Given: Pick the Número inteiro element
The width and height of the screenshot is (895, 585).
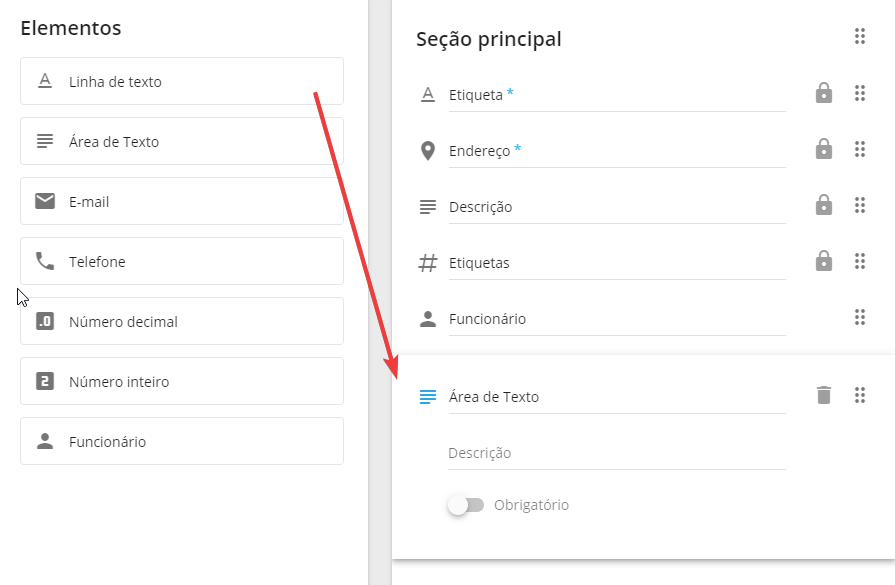Looking at the screenshot, I should click(x=182, y=381).
